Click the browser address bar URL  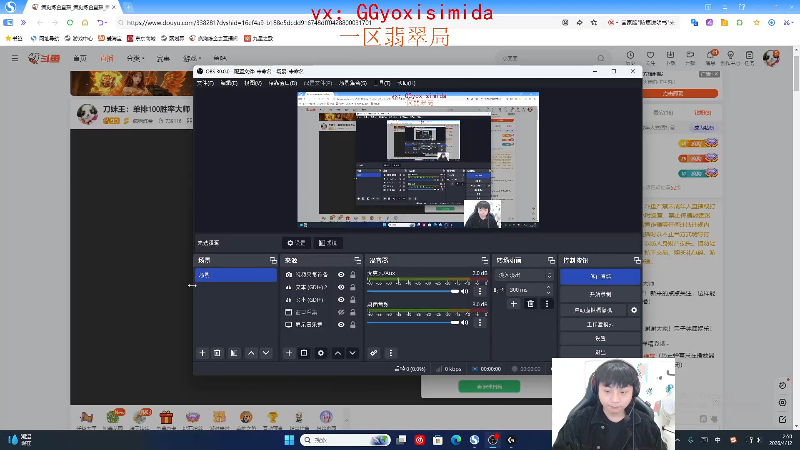(x=248, y=22)
